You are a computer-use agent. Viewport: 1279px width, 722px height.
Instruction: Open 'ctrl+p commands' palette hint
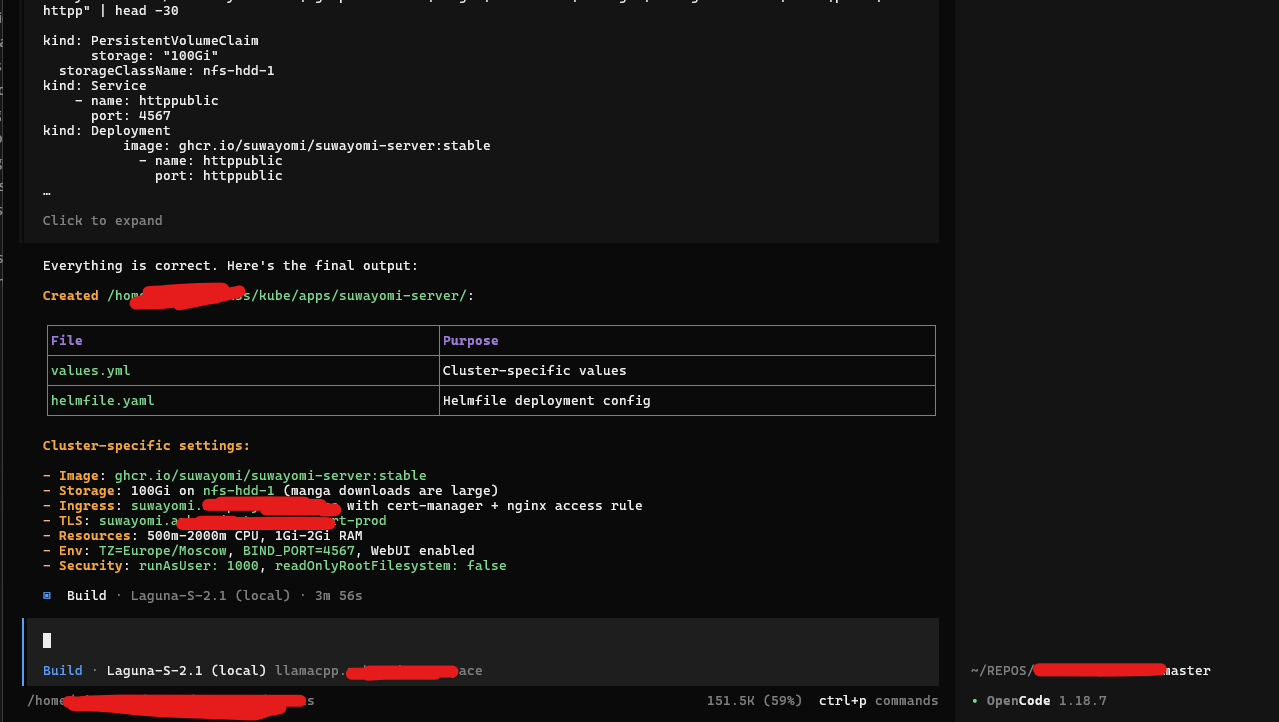coord(878,701)
